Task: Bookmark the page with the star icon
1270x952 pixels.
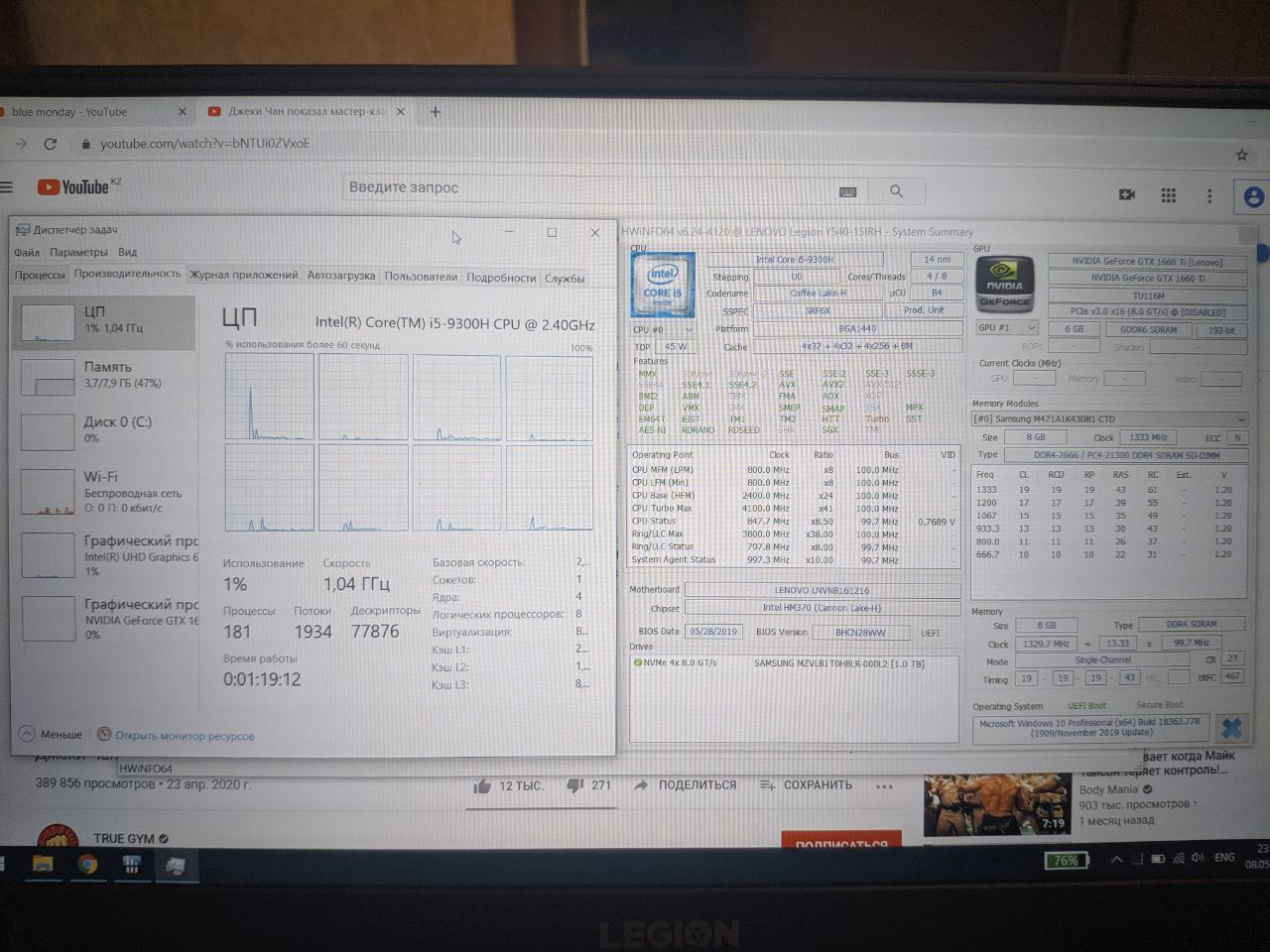Action: (x=1241, y=155)
